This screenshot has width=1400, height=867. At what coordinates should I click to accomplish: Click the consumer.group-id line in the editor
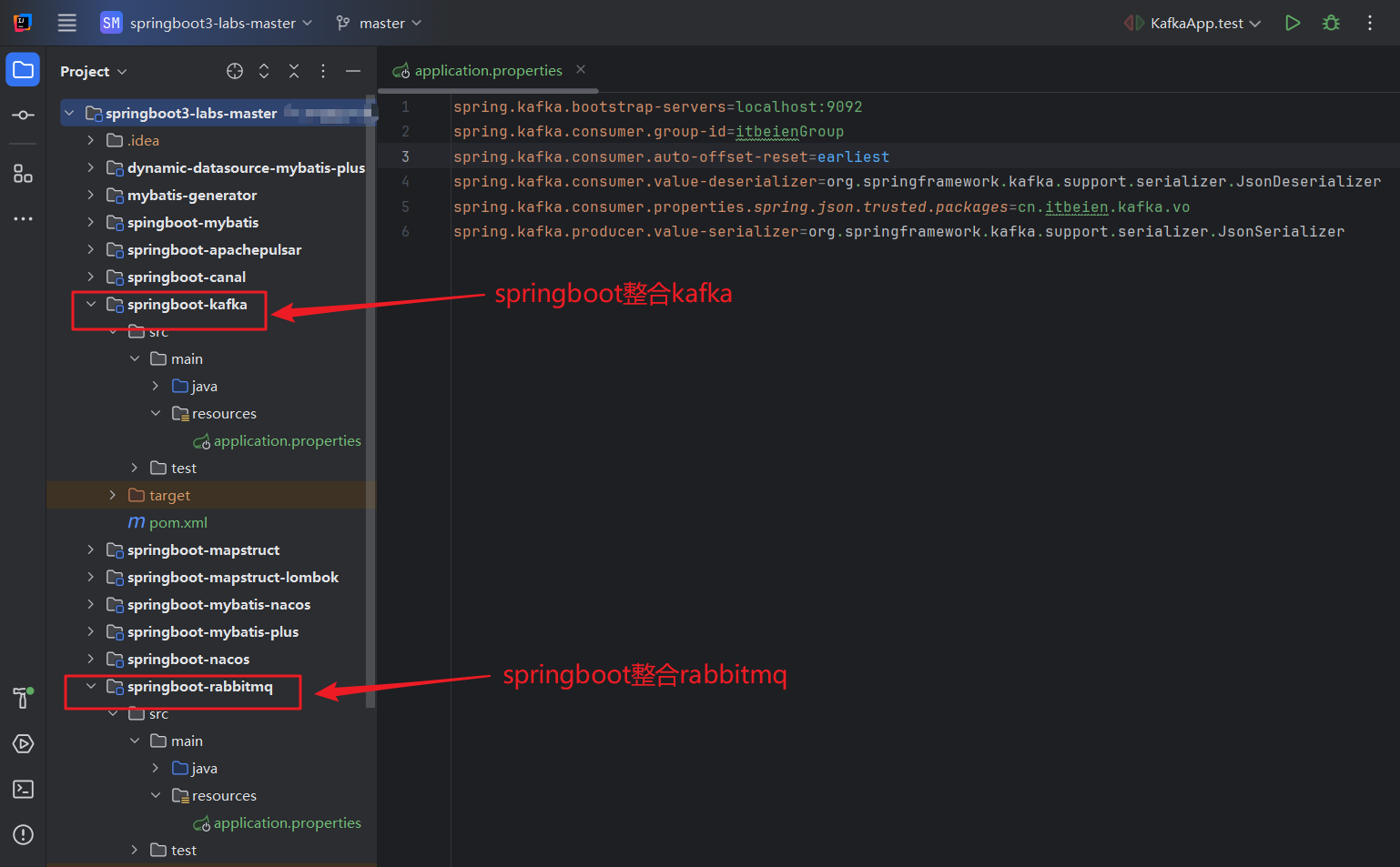tap(649, 132)
